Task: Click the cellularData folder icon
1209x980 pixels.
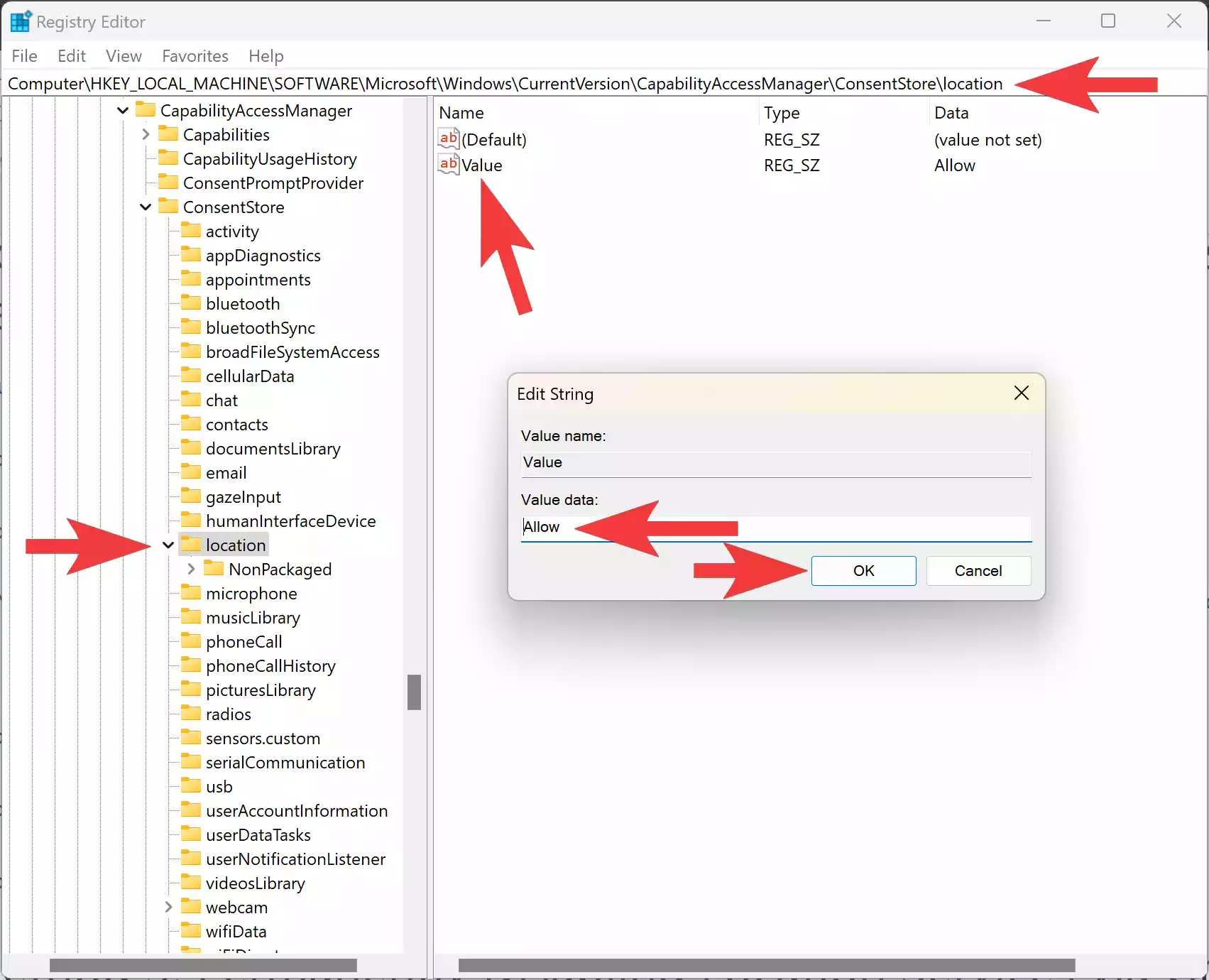Action: (191, 375)
